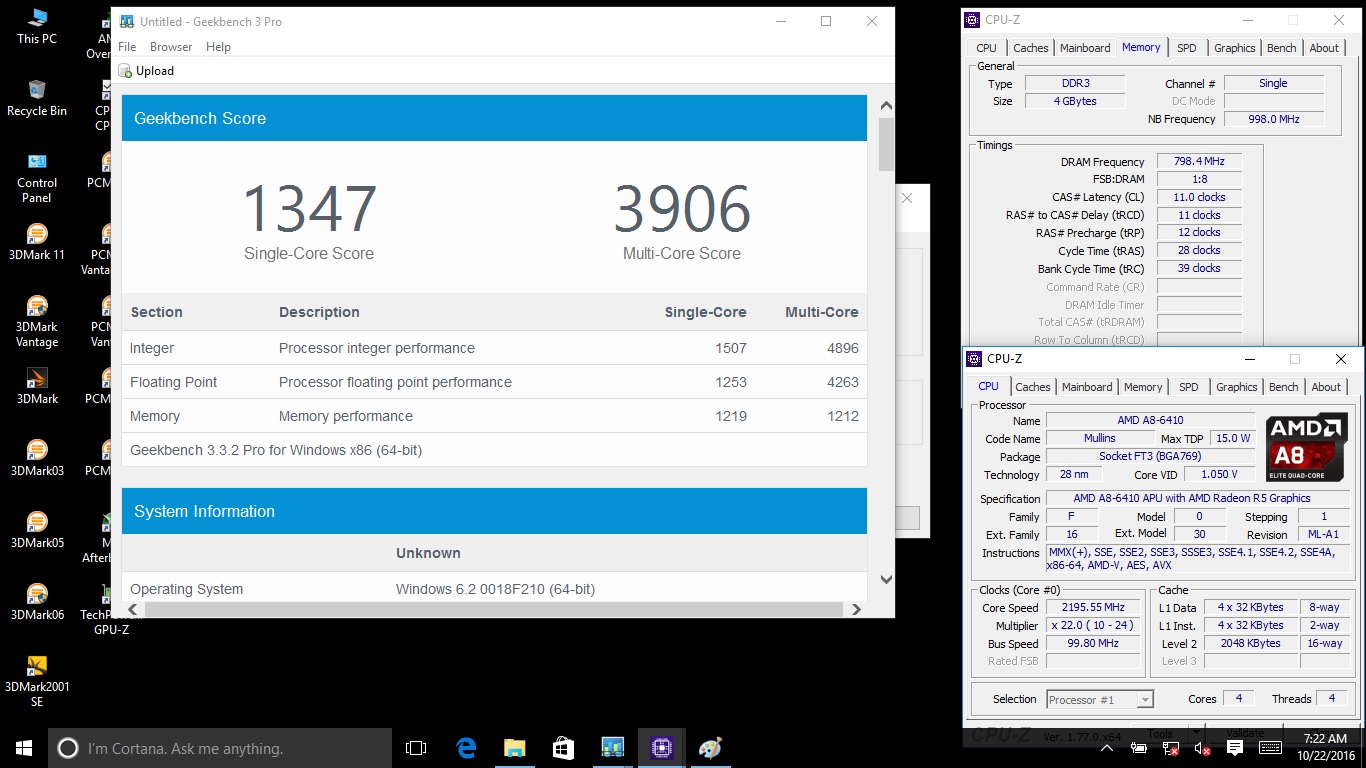Switch to Bench tab in upper CPU-Z

(x=1281, y=48)
